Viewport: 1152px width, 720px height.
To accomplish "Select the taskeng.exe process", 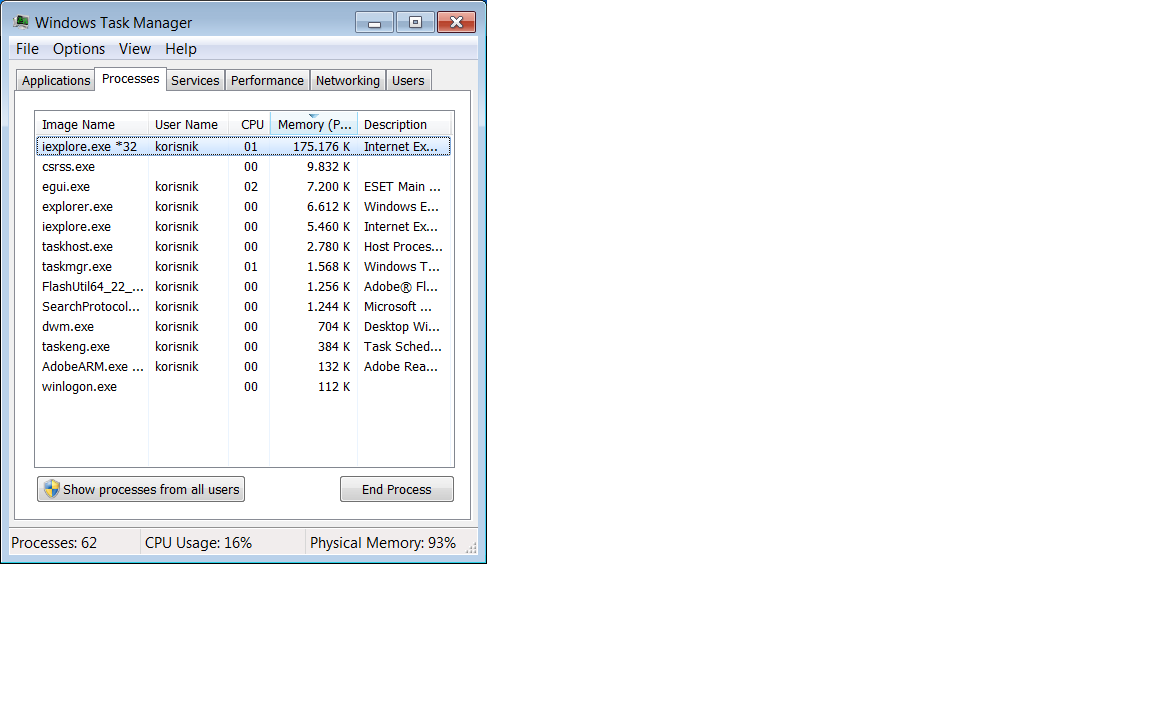I will point(243,347).
